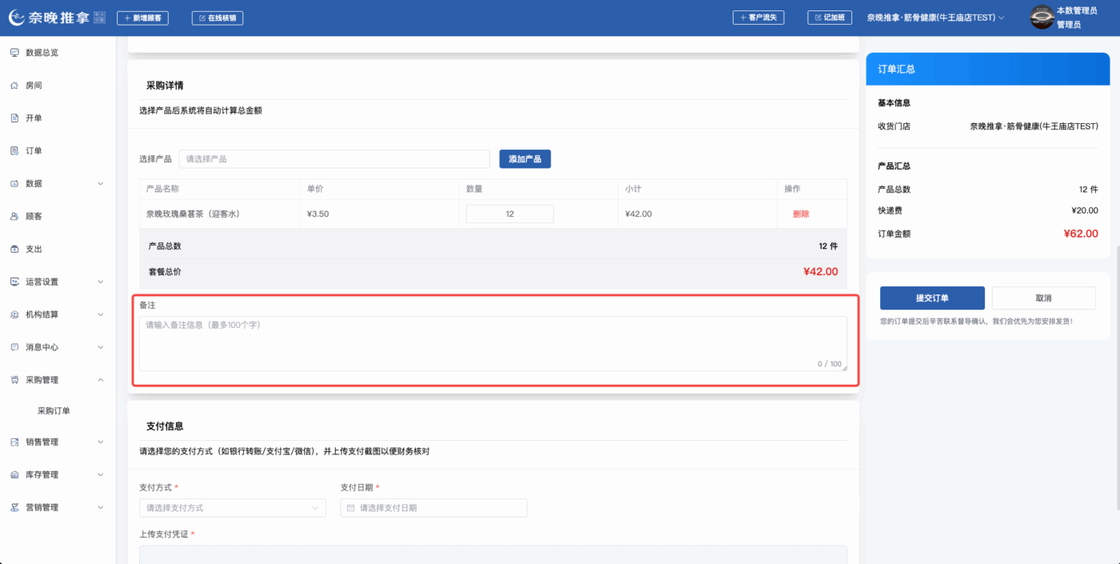Click the 新增顾客 button
Viewport: 1120px width, 564px height.
click(143, 18)
